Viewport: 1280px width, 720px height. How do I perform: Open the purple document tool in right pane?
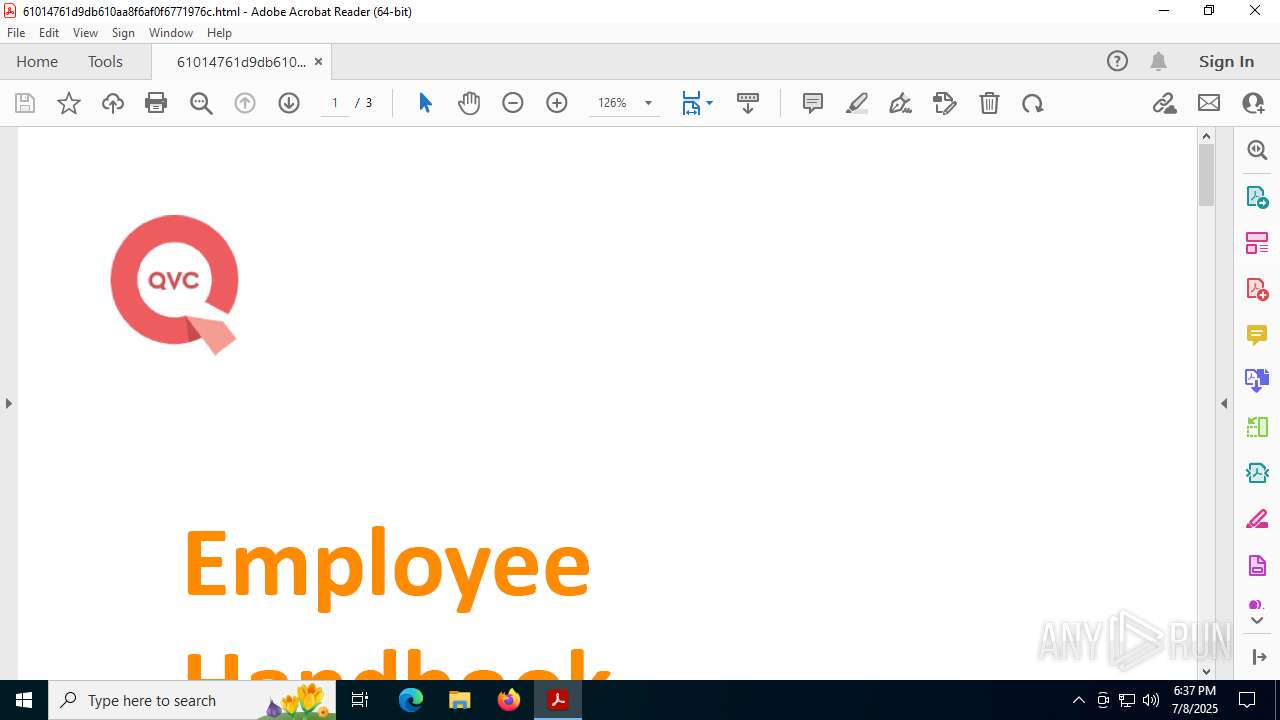[x=1257, y=565]
